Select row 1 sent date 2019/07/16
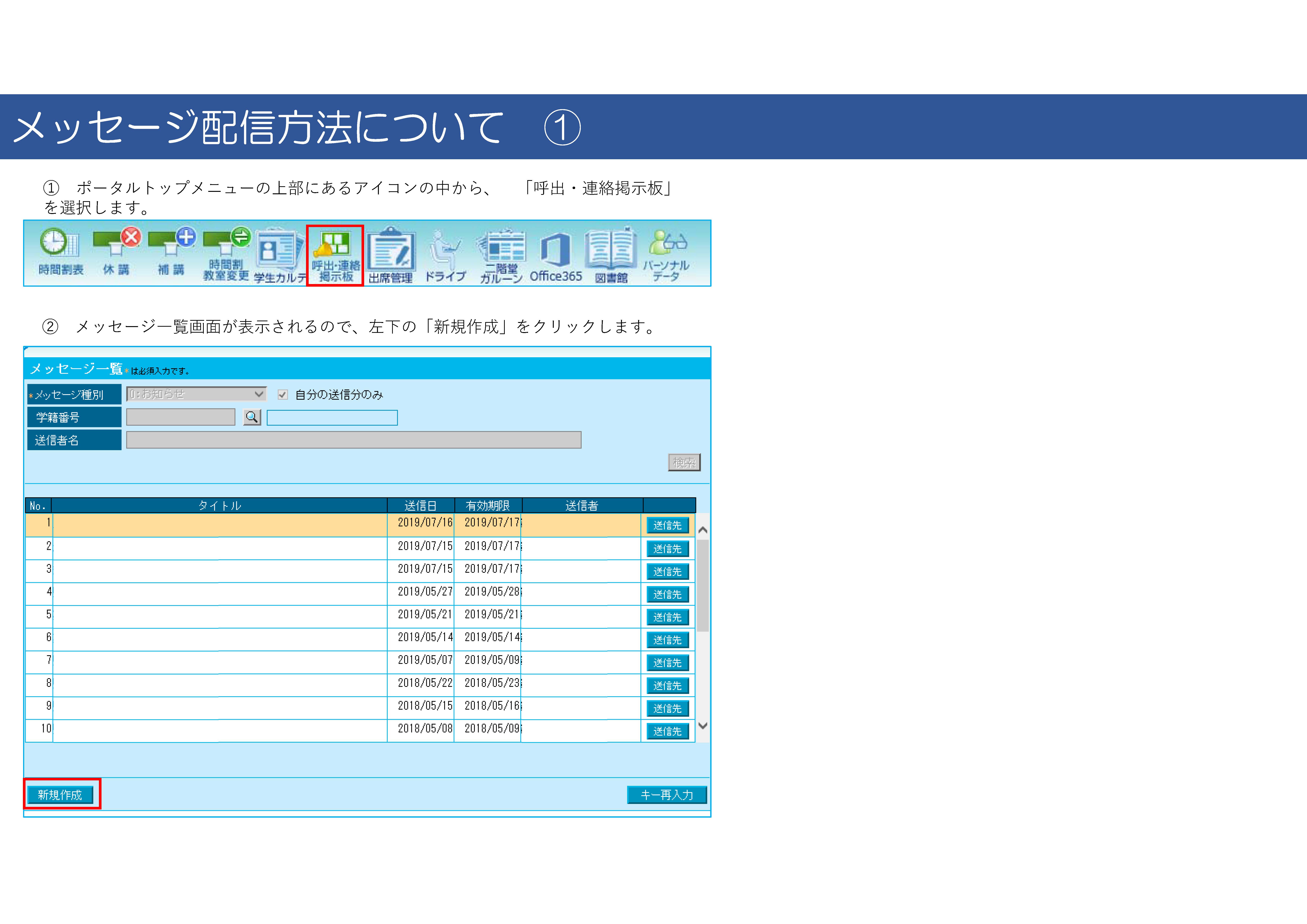Screen dimensions: 1307x924 click(x=425, y=523)
